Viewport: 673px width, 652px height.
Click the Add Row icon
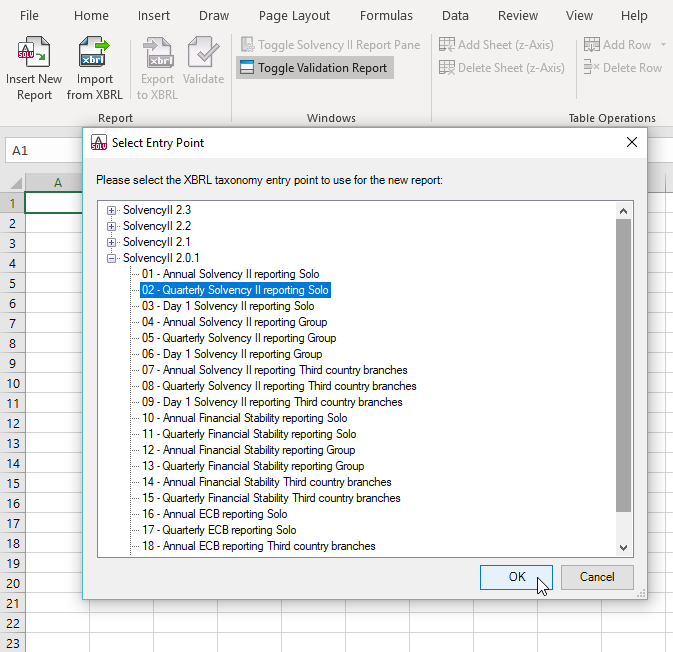click(x=592, y=45)
